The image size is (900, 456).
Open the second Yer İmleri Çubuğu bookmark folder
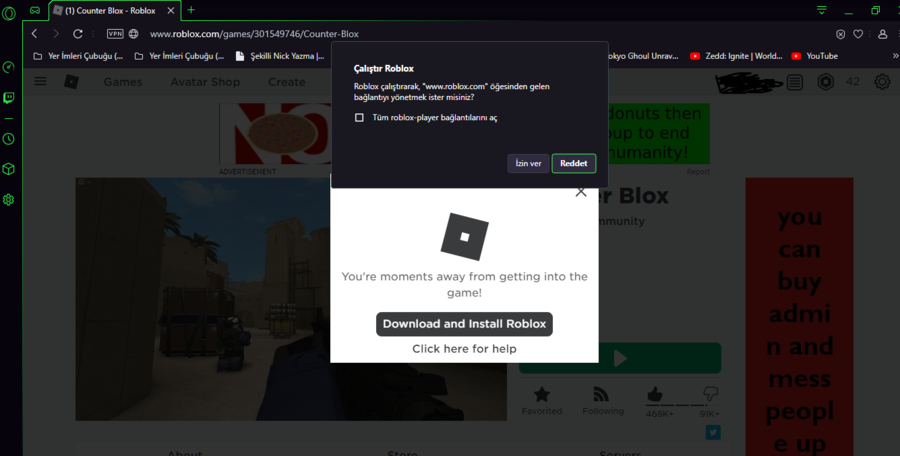179,56
